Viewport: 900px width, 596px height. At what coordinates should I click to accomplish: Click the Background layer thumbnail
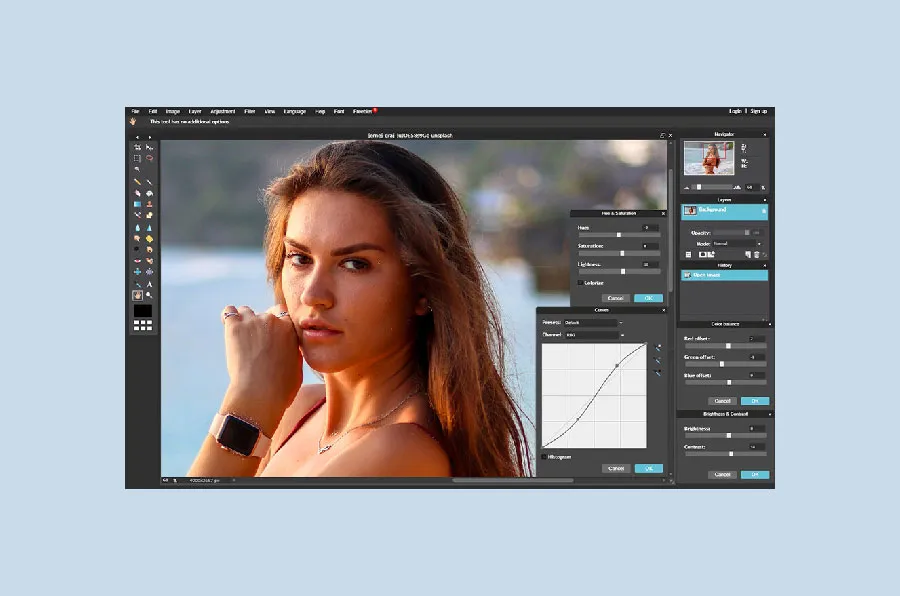(690, 210)
